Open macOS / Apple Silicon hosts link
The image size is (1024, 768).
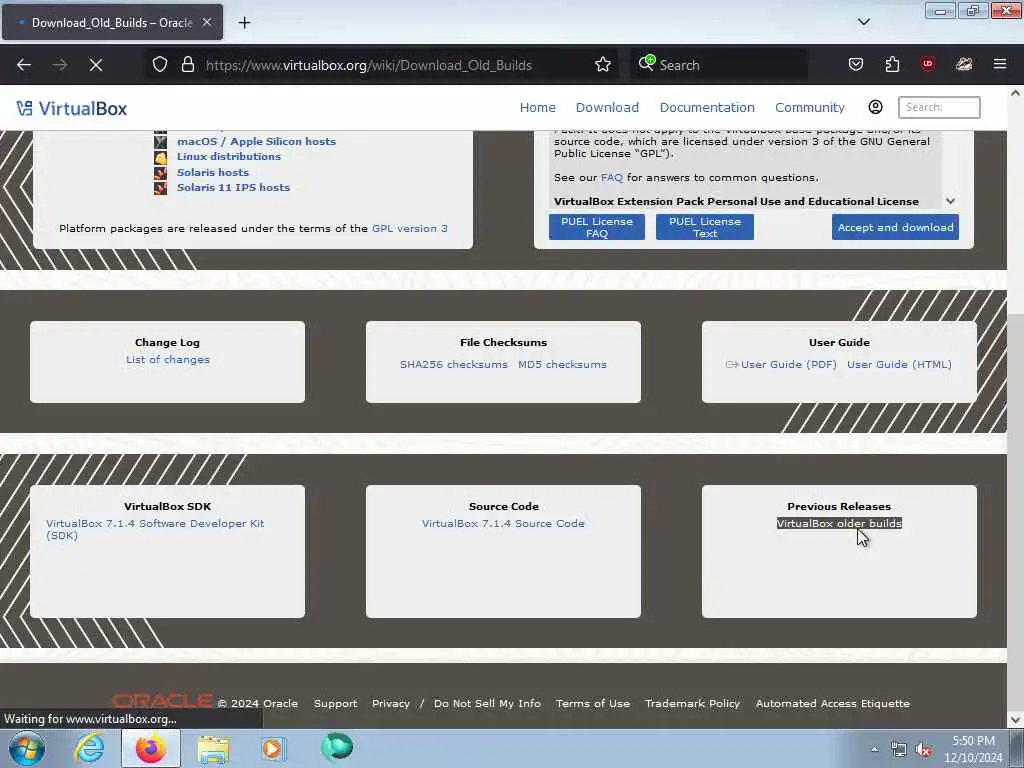[x=256, y=142]
